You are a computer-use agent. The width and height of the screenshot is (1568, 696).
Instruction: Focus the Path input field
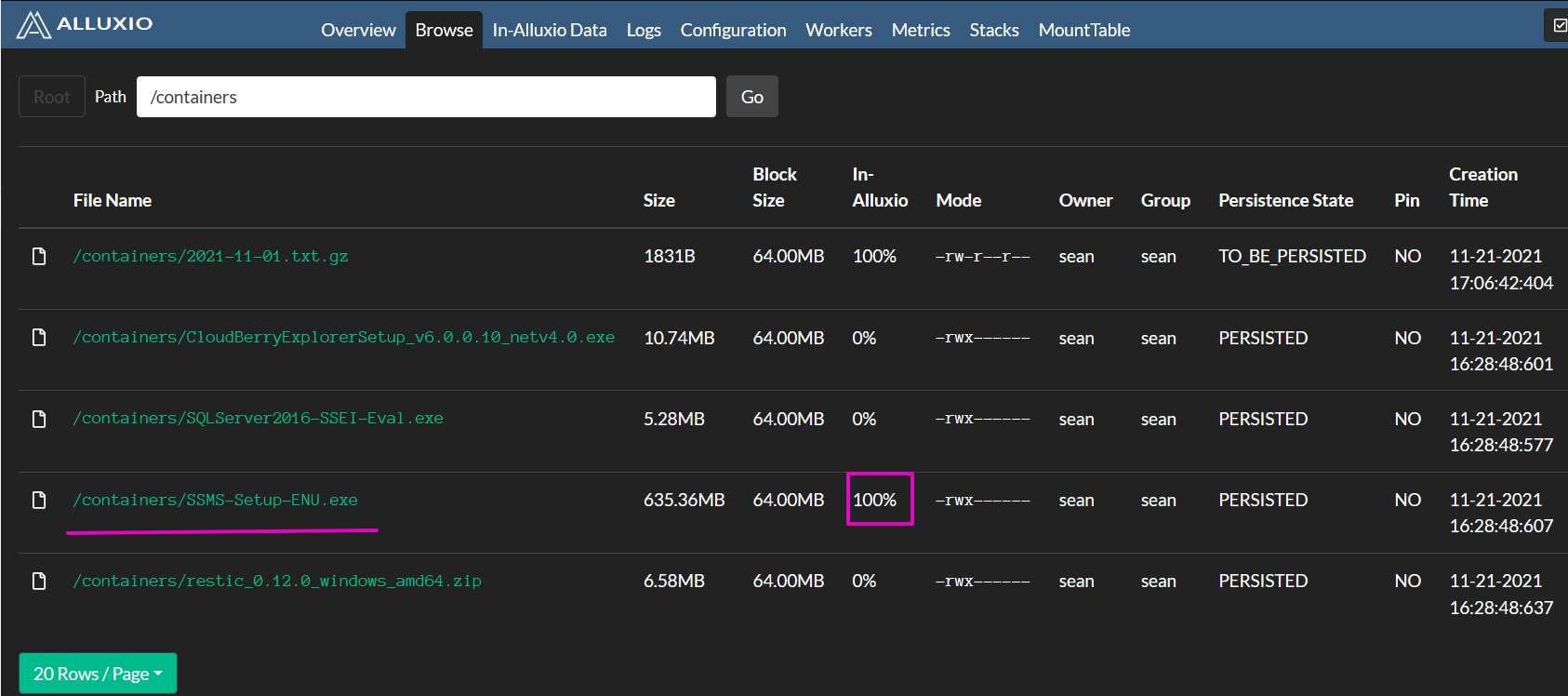coord(426,97)
